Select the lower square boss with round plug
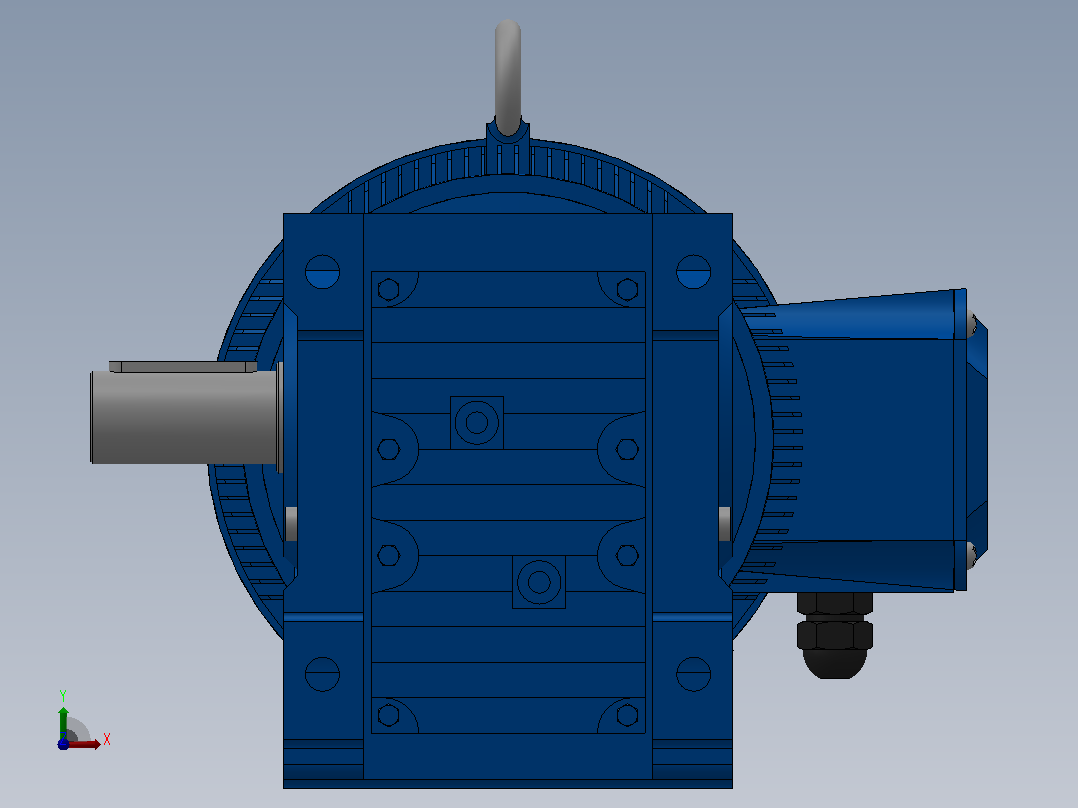1078x808 pixels. 539,582
